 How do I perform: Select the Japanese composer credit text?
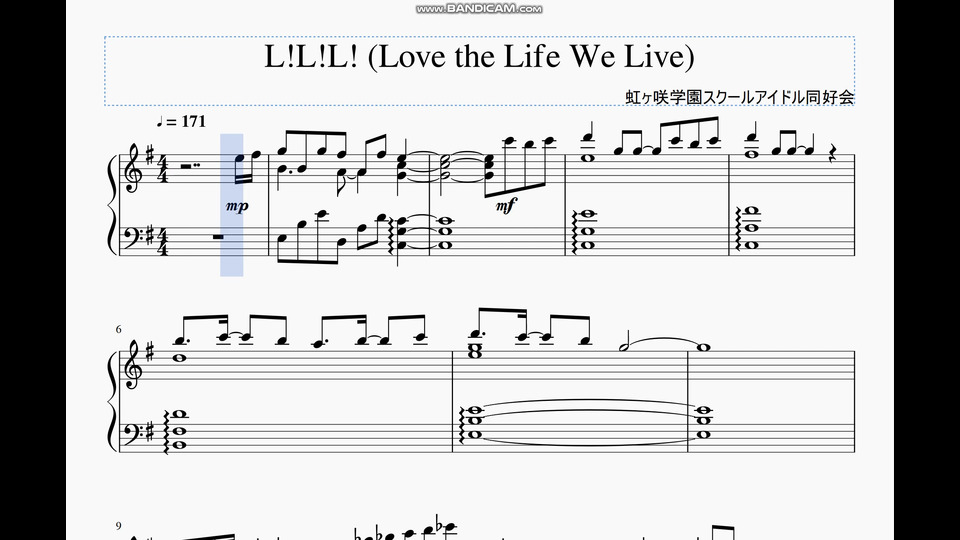(x=740, y=97)
